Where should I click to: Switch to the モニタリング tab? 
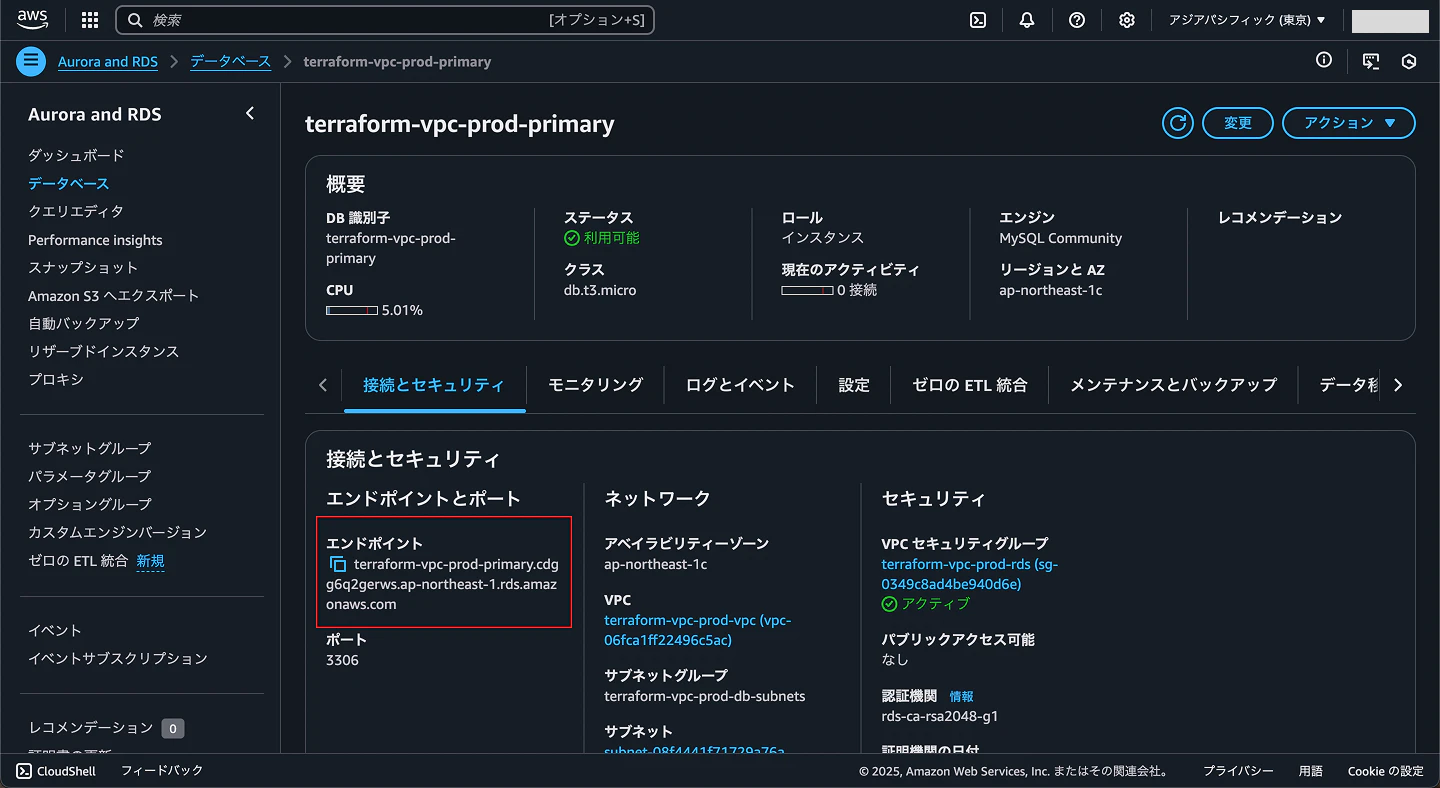[x=595, y=384]
